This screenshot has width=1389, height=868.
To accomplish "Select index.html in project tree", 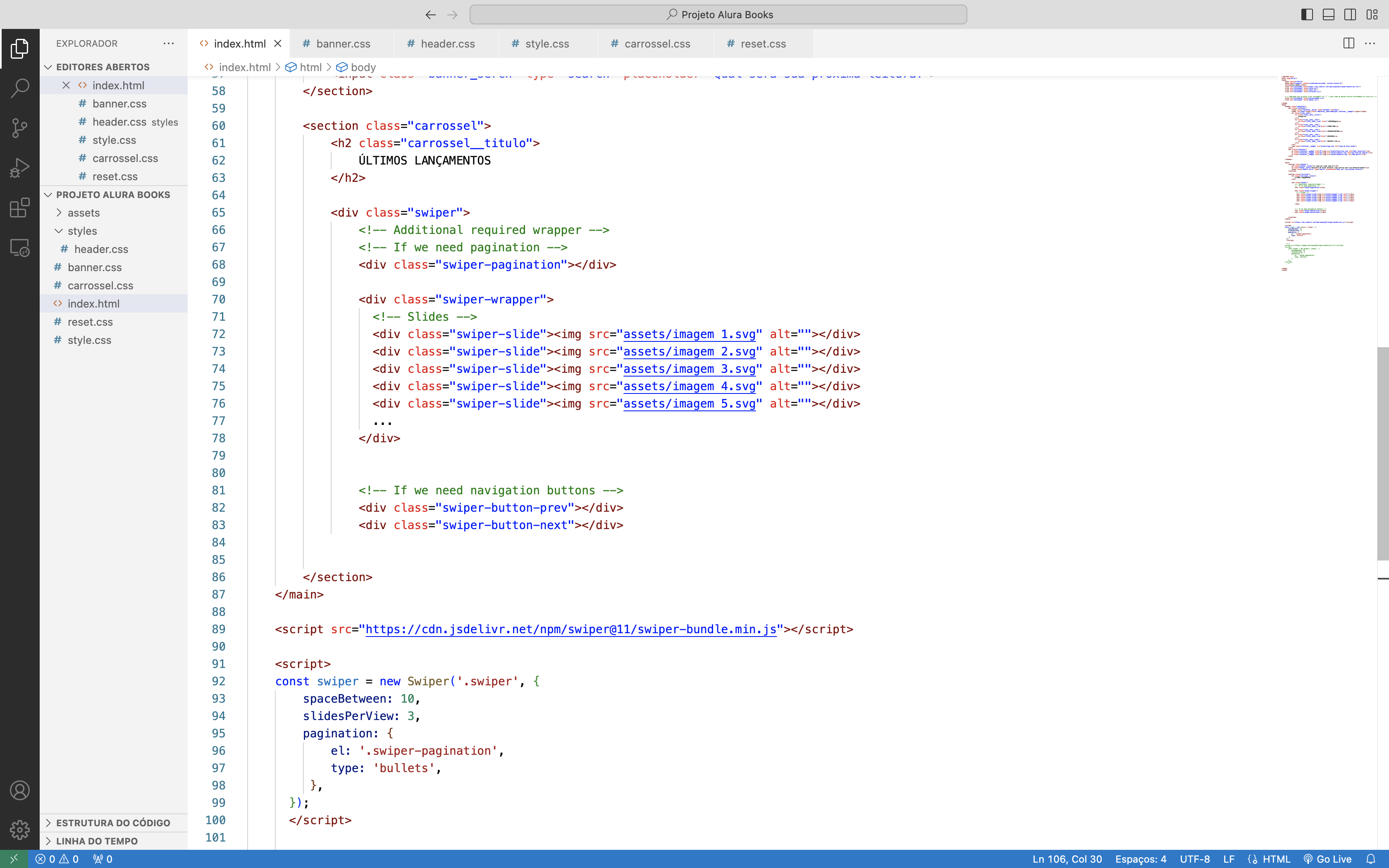I will pyautogui.click(x=114, y=304).
